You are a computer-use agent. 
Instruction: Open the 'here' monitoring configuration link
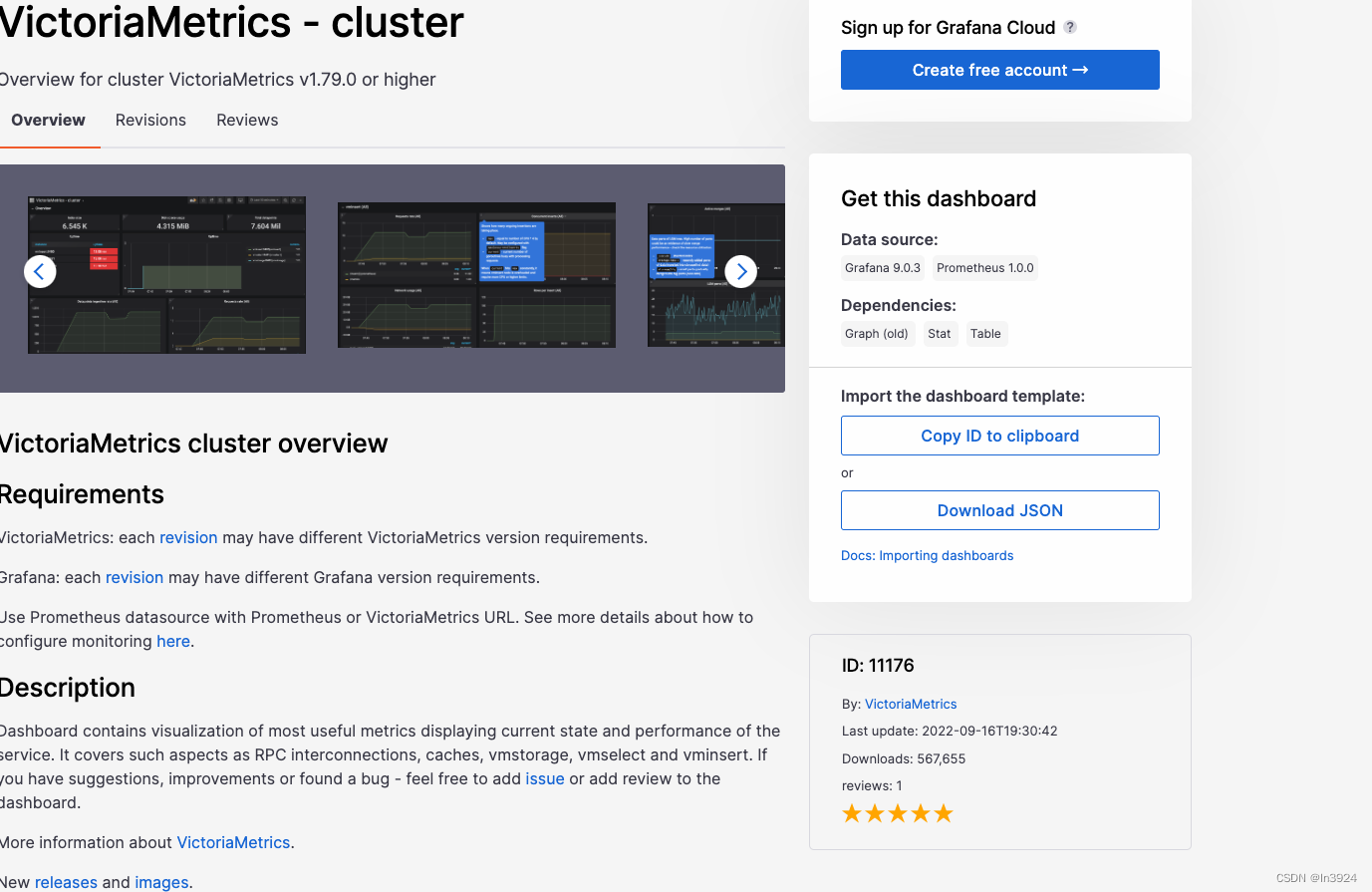point(173,641)
